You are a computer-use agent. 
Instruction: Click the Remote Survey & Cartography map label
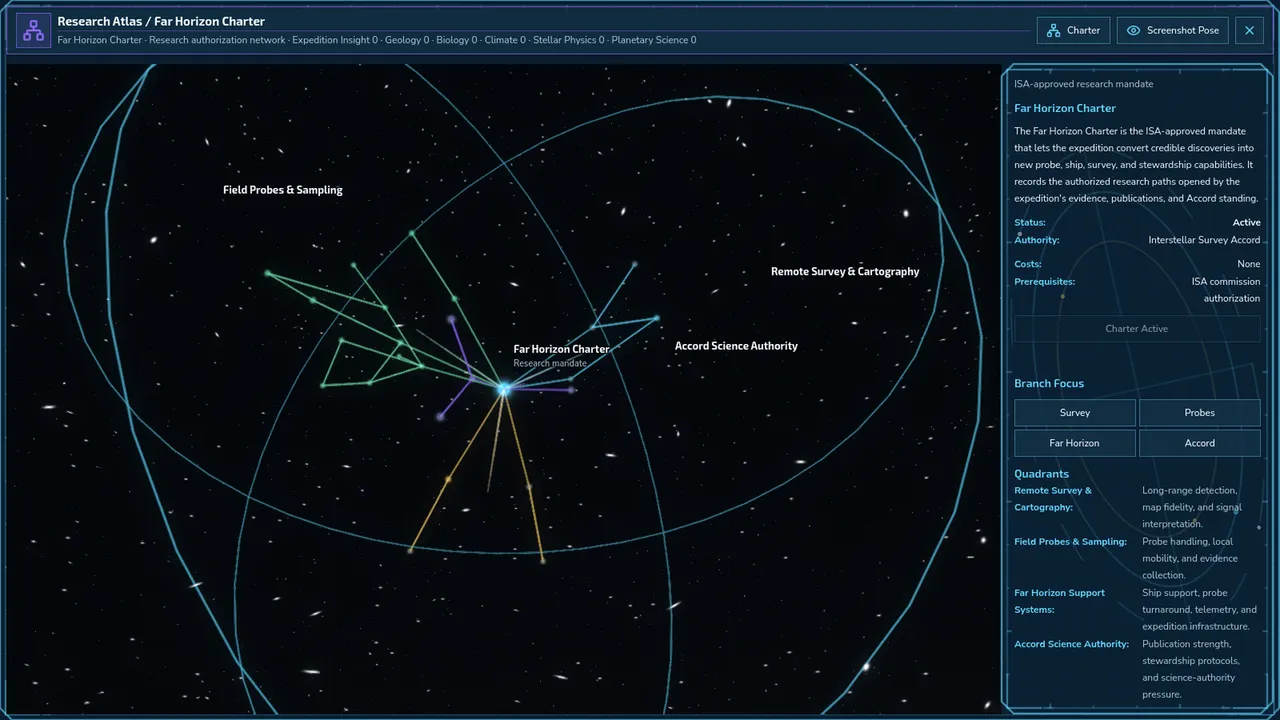[x=845, y=272]
